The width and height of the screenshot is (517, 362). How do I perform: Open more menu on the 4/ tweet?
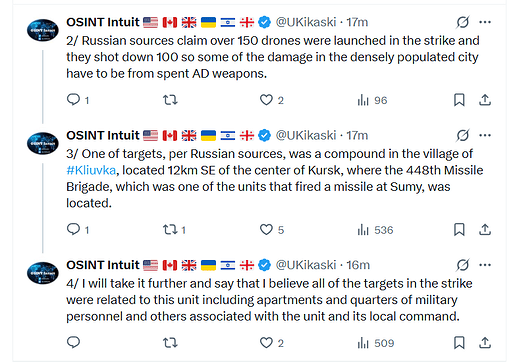[x=485, y=265]
